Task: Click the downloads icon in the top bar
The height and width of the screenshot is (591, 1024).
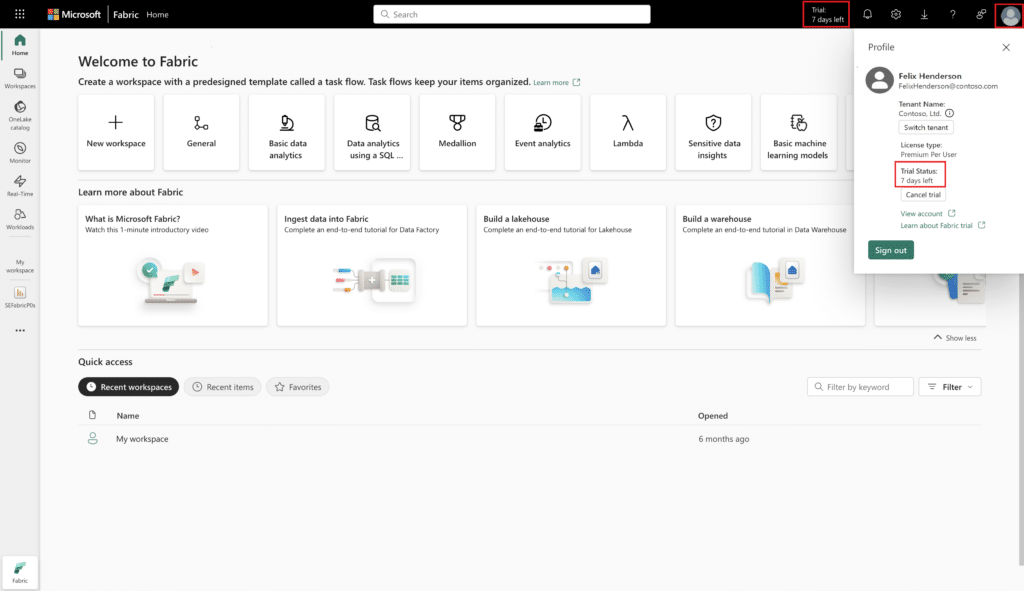Action: (924, 14)
